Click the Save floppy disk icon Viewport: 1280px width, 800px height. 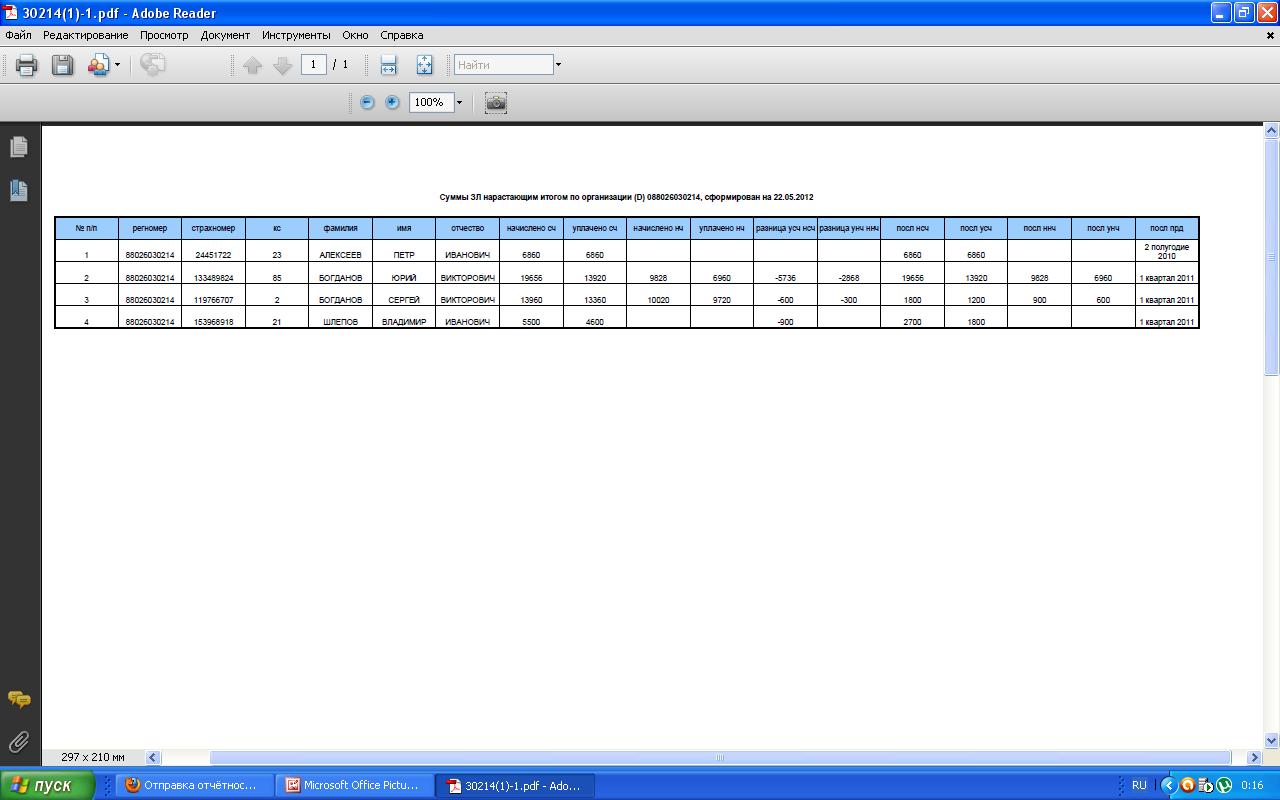click(x=62, y=65)
